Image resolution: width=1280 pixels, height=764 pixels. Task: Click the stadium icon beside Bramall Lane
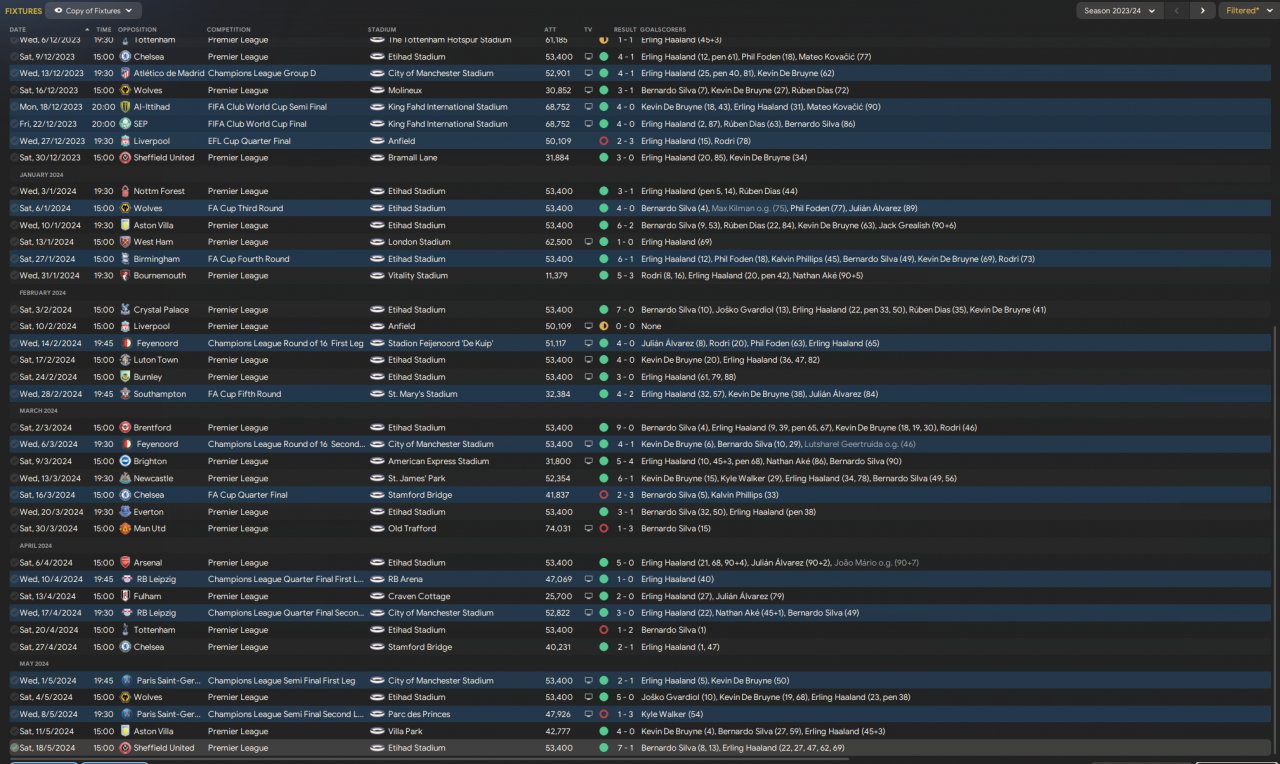pos(377,158)
